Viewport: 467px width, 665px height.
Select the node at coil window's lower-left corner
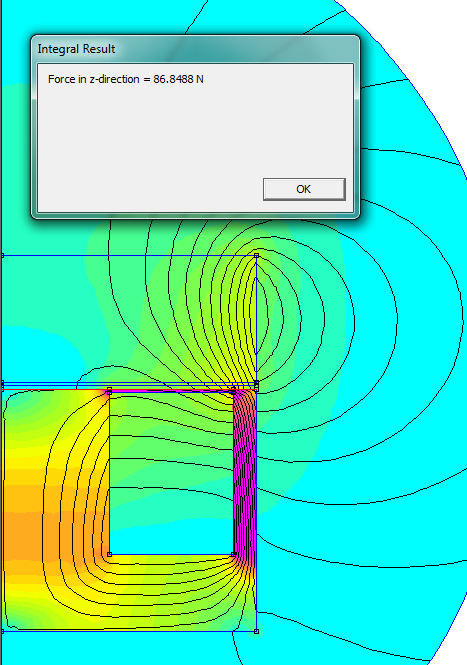click(109, 554)
